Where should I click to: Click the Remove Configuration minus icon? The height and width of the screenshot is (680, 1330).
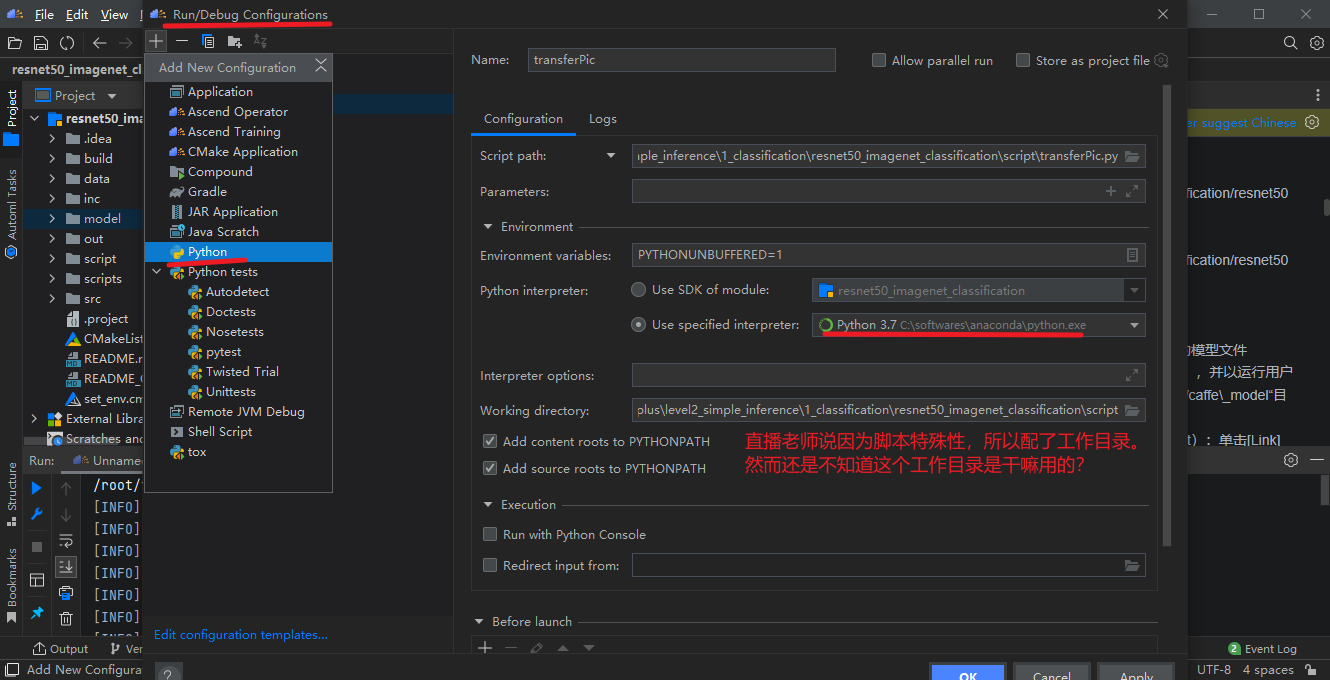point(182,41)
